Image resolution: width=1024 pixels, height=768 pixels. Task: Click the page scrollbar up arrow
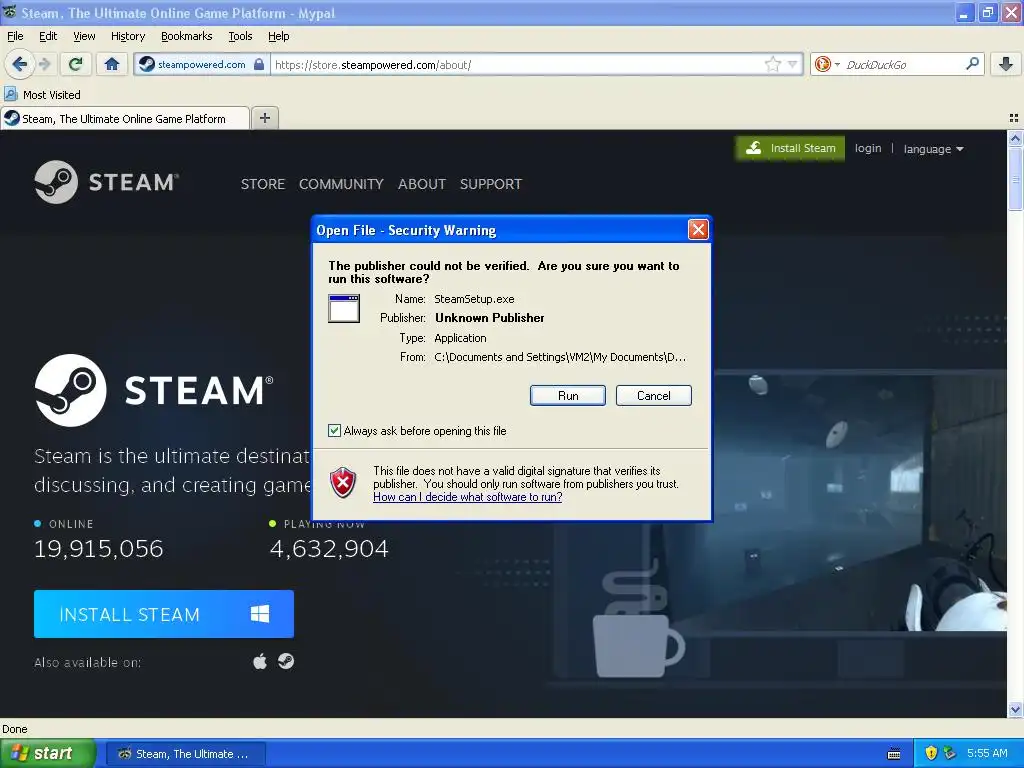coord(1015,138)
